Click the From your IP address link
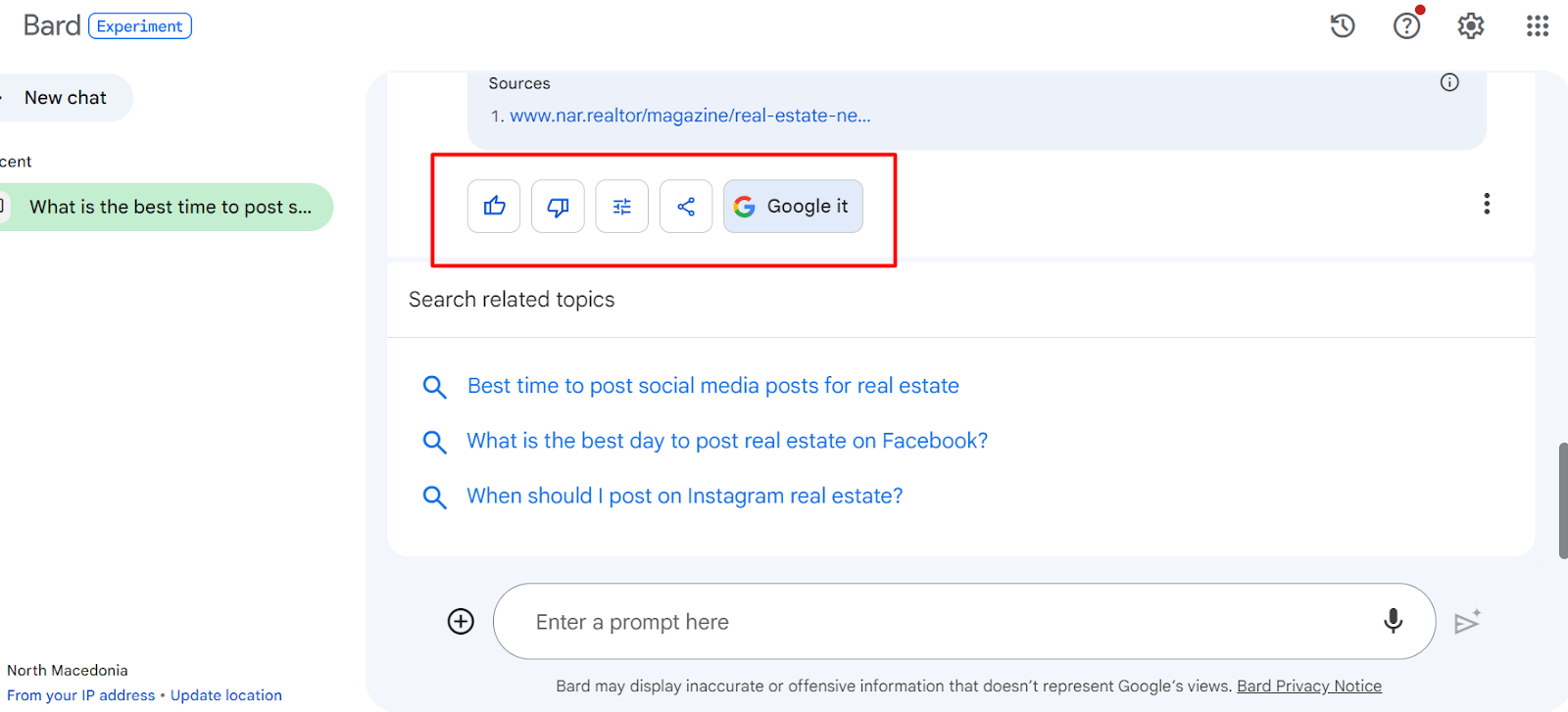 81,695
